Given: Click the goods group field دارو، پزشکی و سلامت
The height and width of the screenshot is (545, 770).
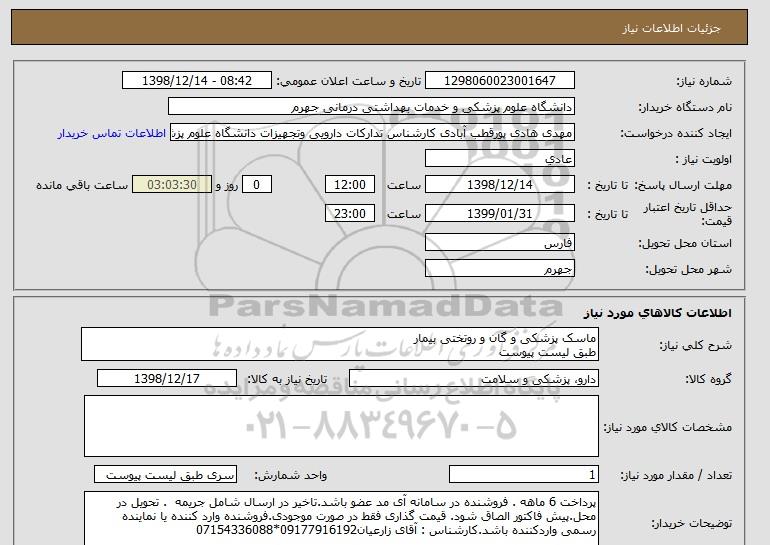Looking at the screenshot, I should click(x=474, y=379).
